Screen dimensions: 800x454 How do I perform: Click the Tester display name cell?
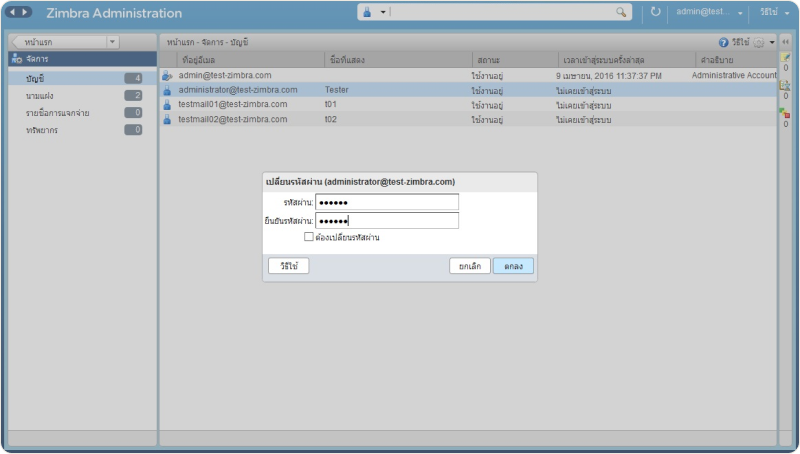337,90
